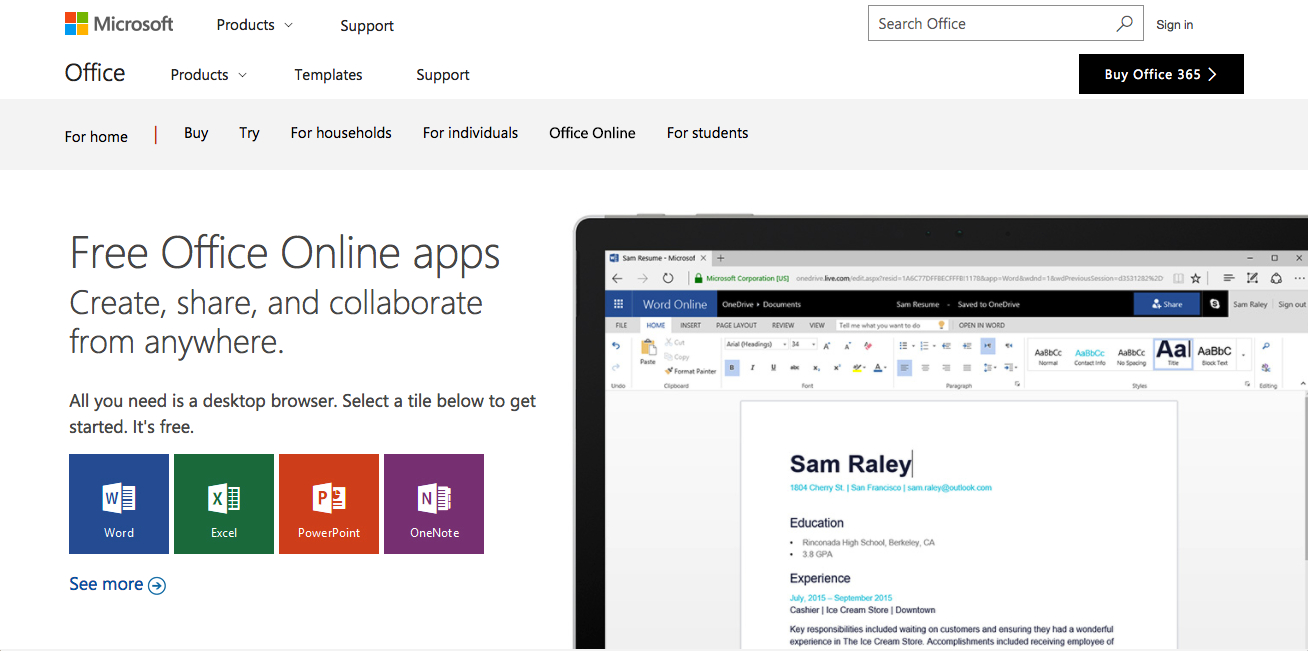Open the Excel Online tile

click(224, 504)
